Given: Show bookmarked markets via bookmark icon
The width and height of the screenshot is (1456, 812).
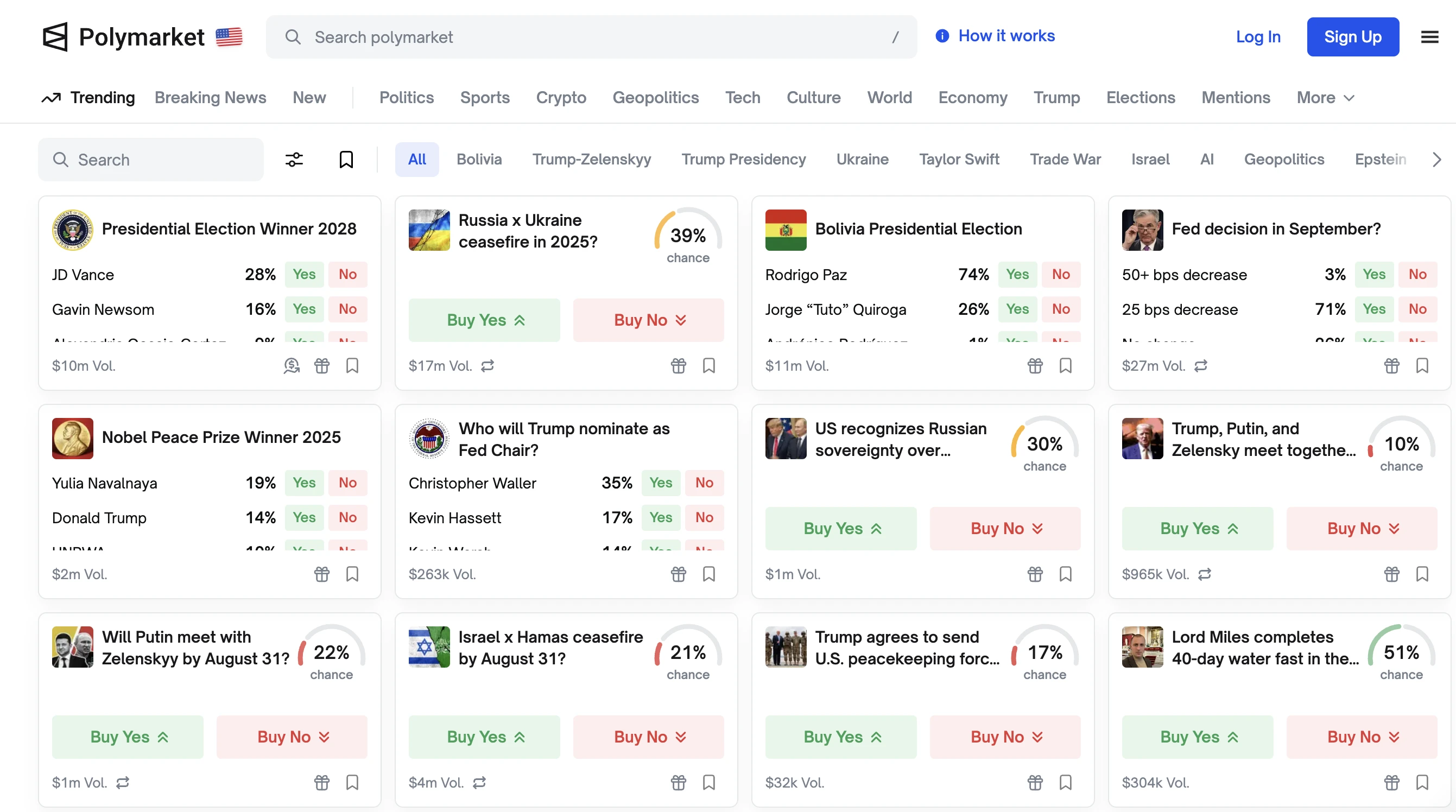Looking at the screenshot, I should tap(346, 160).
